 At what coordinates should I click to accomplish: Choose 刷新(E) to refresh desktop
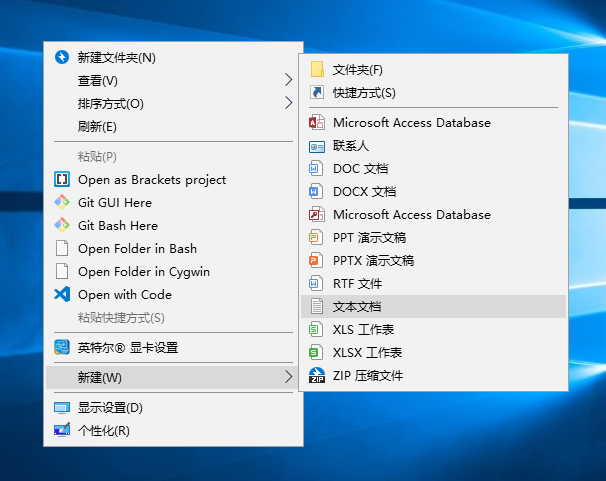coord(97,127)
